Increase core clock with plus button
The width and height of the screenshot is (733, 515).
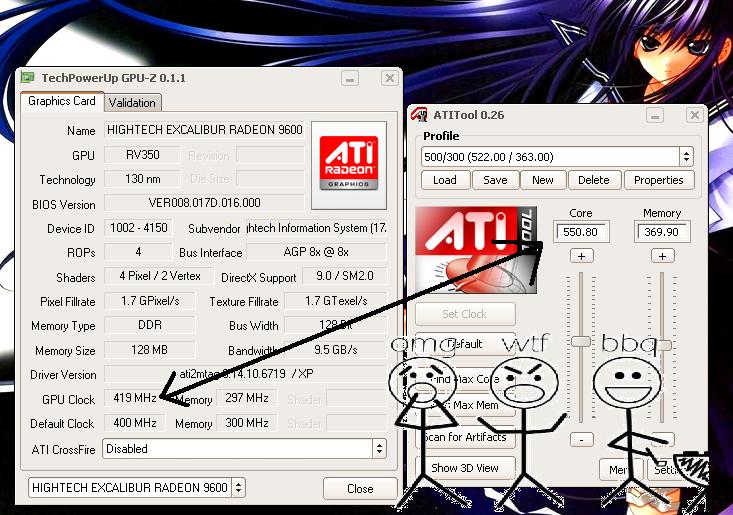(x=582, y=256)
